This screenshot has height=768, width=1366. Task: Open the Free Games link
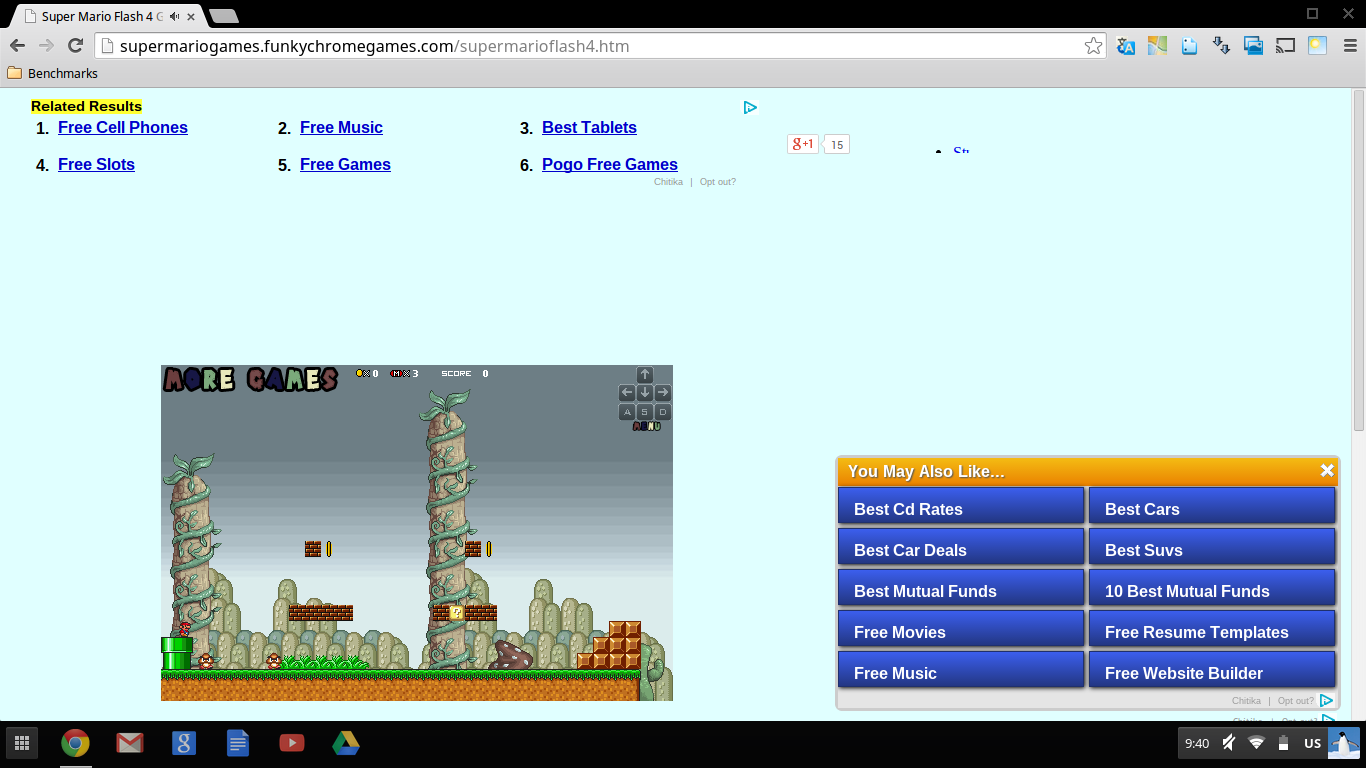[x=345, y=164]
